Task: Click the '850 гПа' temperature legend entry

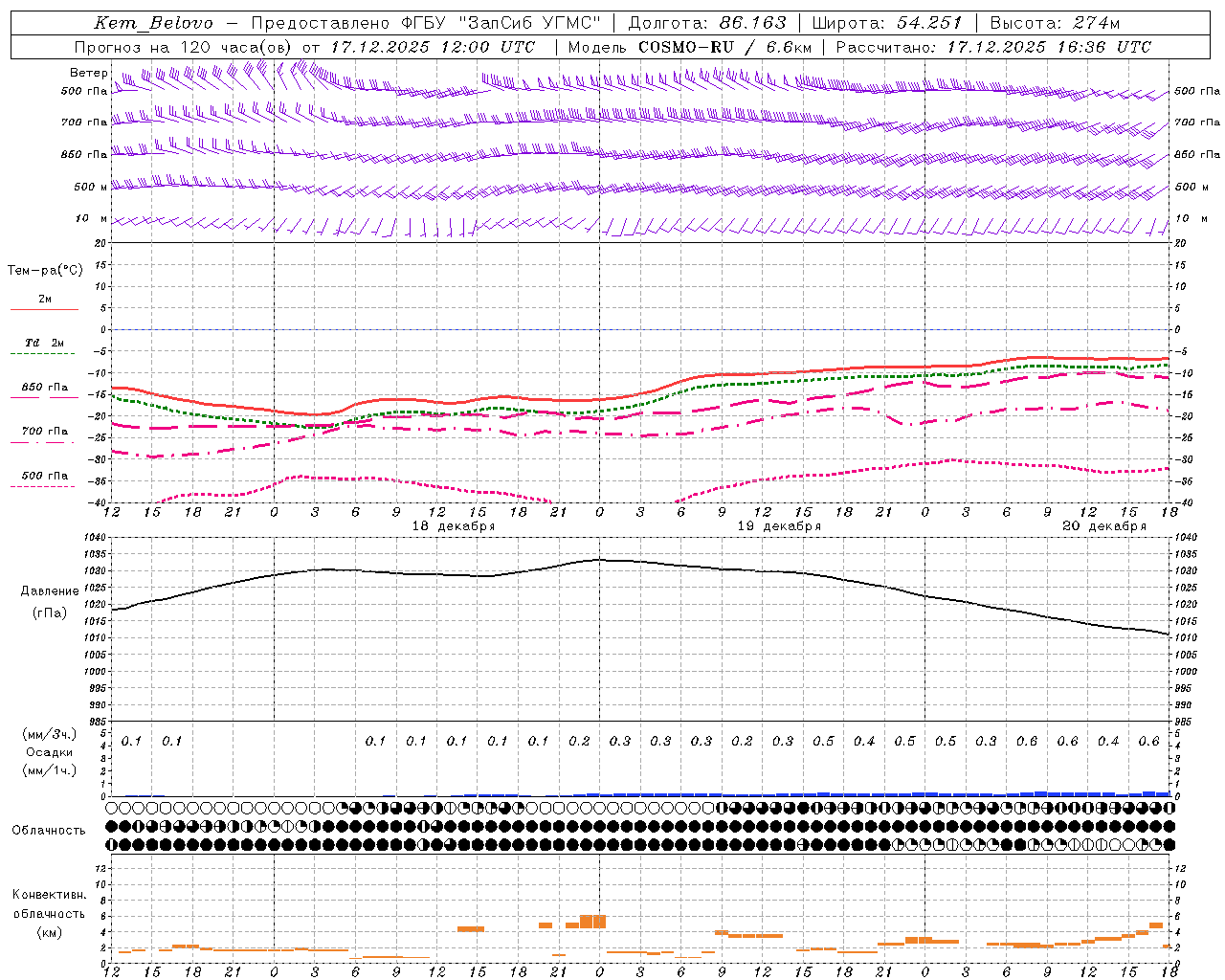Action: pos(45,388)
